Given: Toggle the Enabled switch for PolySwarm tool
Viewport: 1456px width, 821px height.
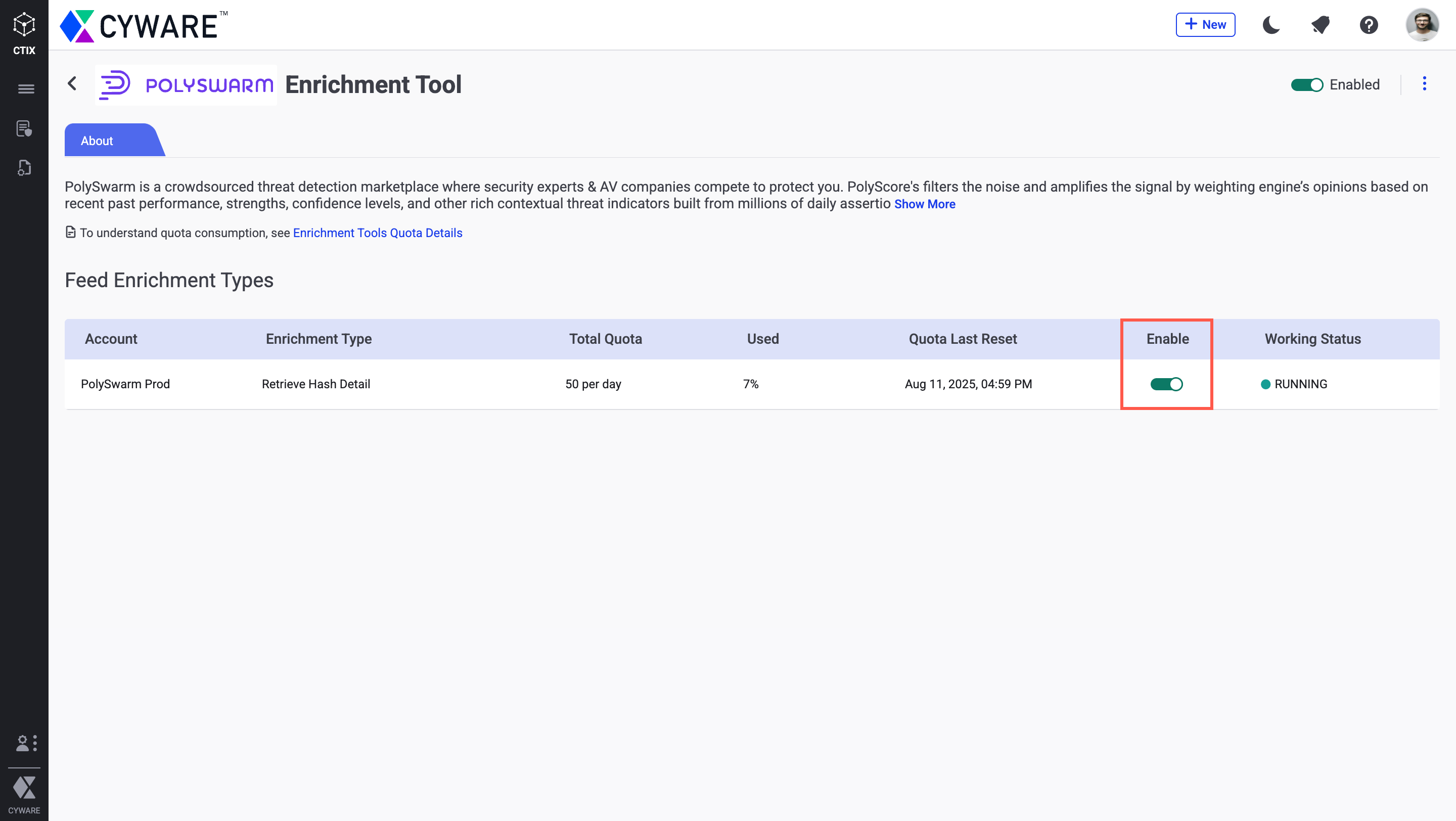Looking at the screenshot, I should 1306,85.
